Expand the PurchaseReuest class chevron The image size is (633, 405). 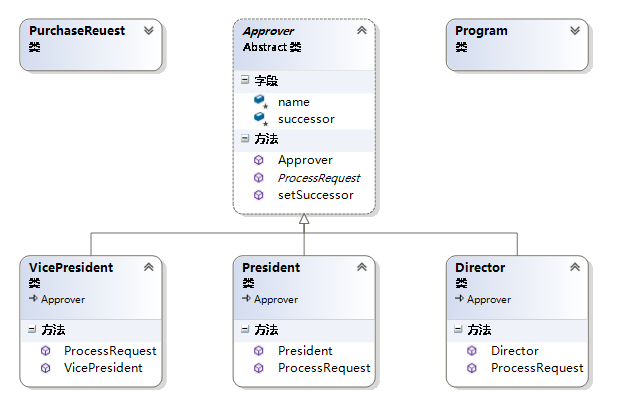[149, 31]
